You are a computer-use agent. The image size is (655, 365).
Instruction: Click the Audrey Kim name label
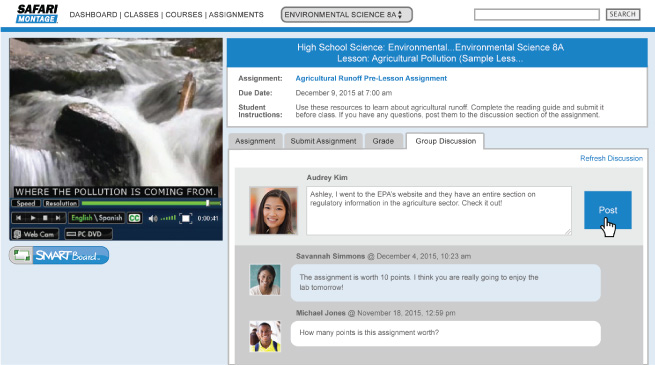[x=327, y=177]
